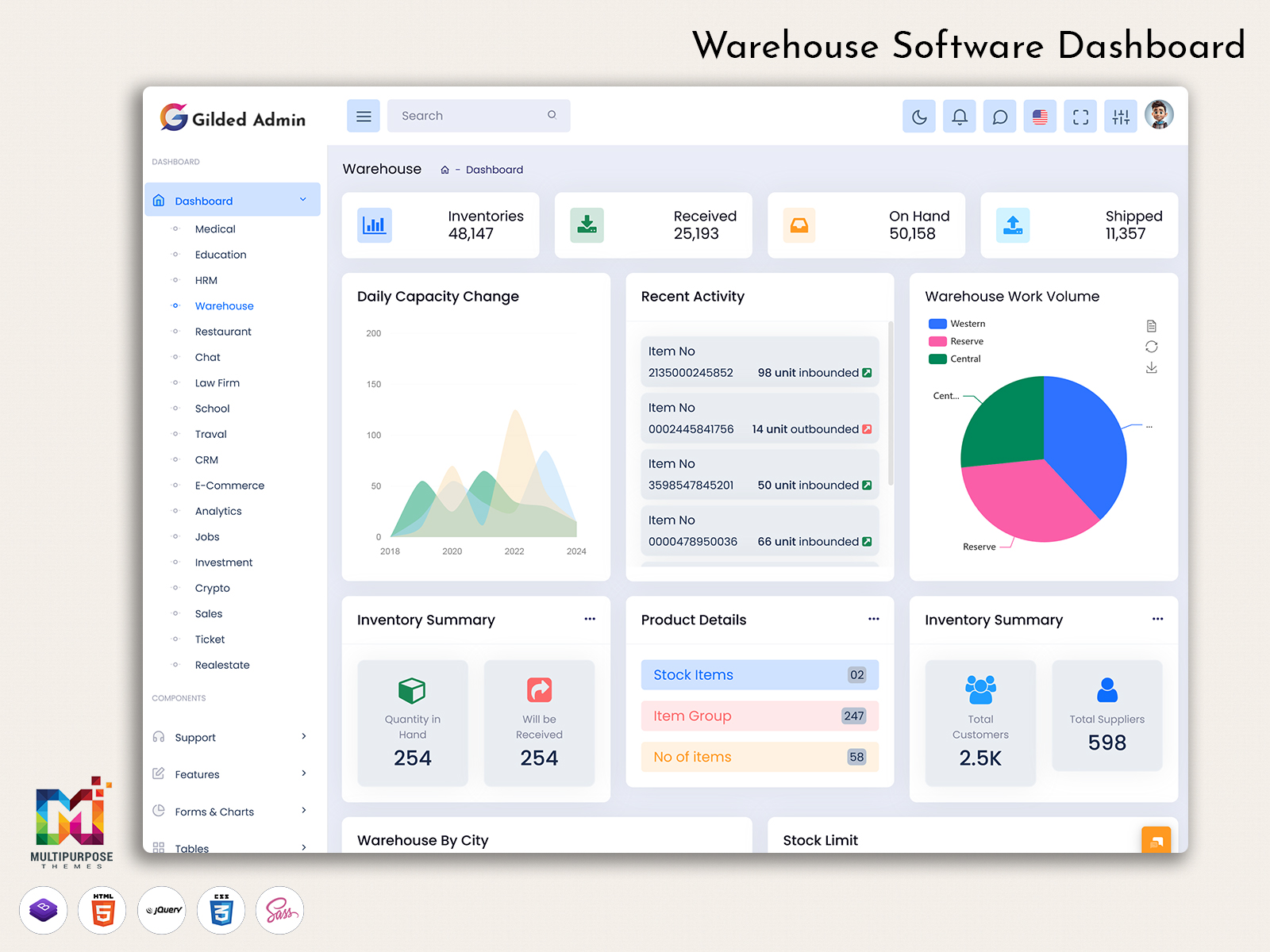Toggle fullscreen mode icon
This screenshot has height=952, width=1270.
point(1080,117)
